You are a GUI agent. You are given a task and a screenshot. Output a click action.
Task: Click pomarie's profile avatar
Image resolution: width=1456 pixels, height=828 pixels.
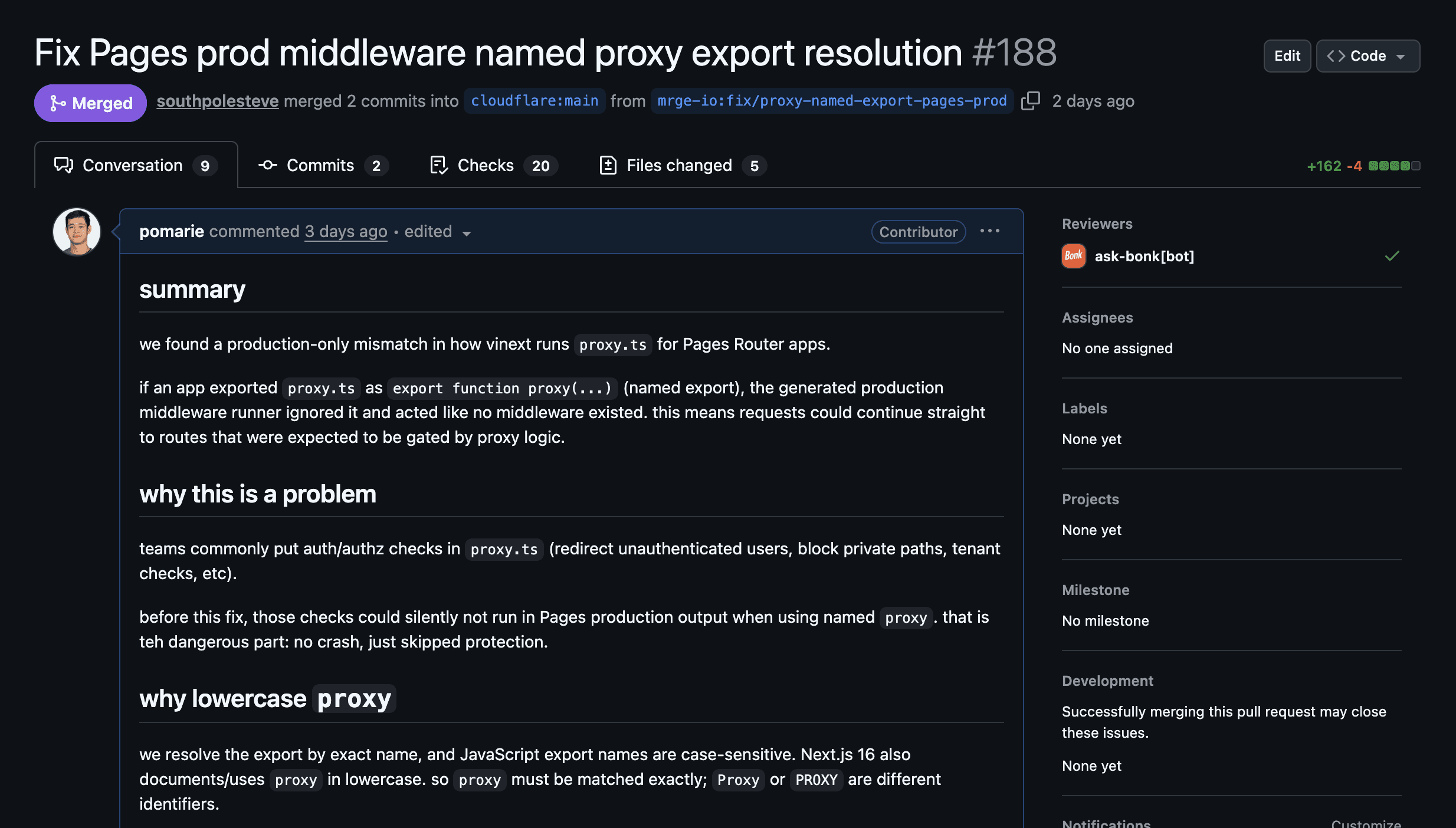(77, 231)
